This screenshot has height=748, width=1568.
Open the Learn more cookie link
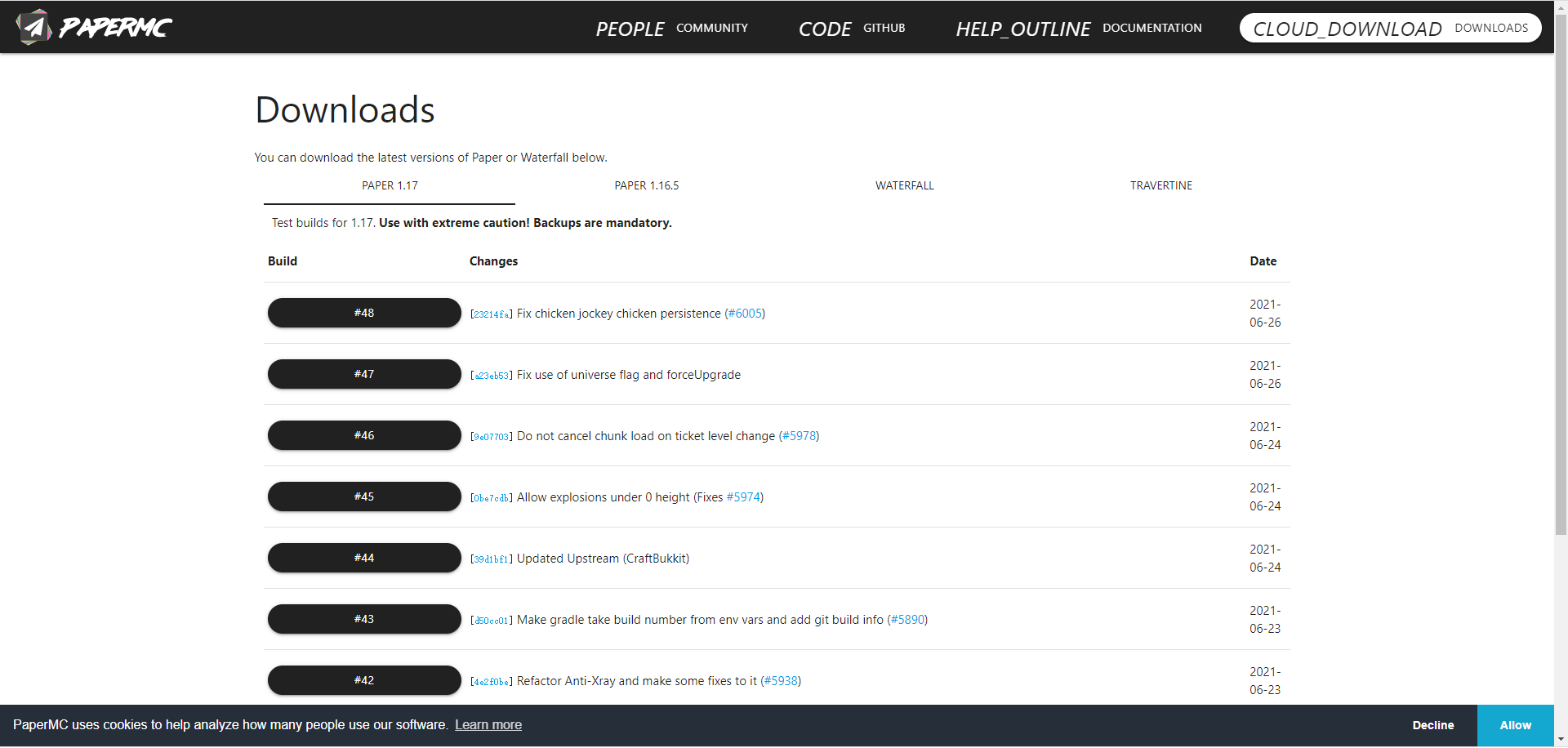(x=488, y=725)
